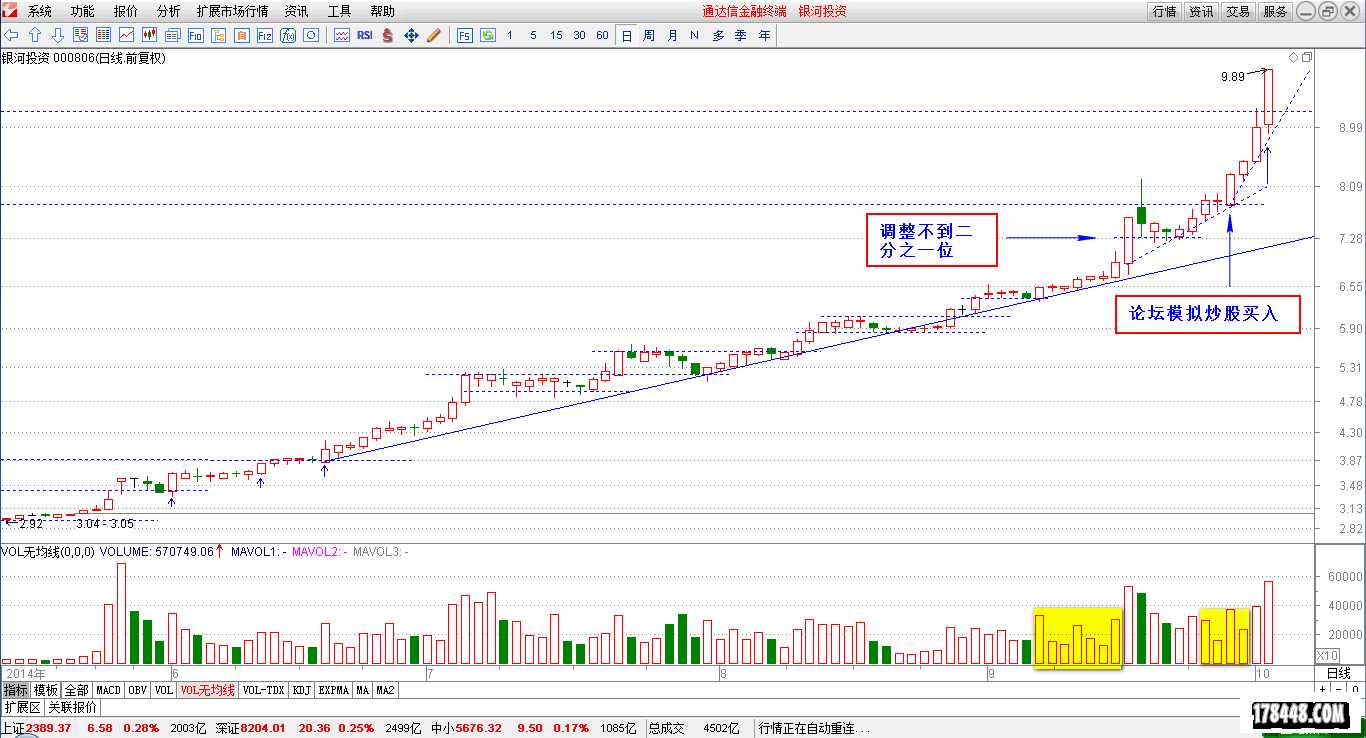Select quarterly 季 period
The height and width of the screenshot is (738, 1366).
pyautogui.click(x=741, y=35)
